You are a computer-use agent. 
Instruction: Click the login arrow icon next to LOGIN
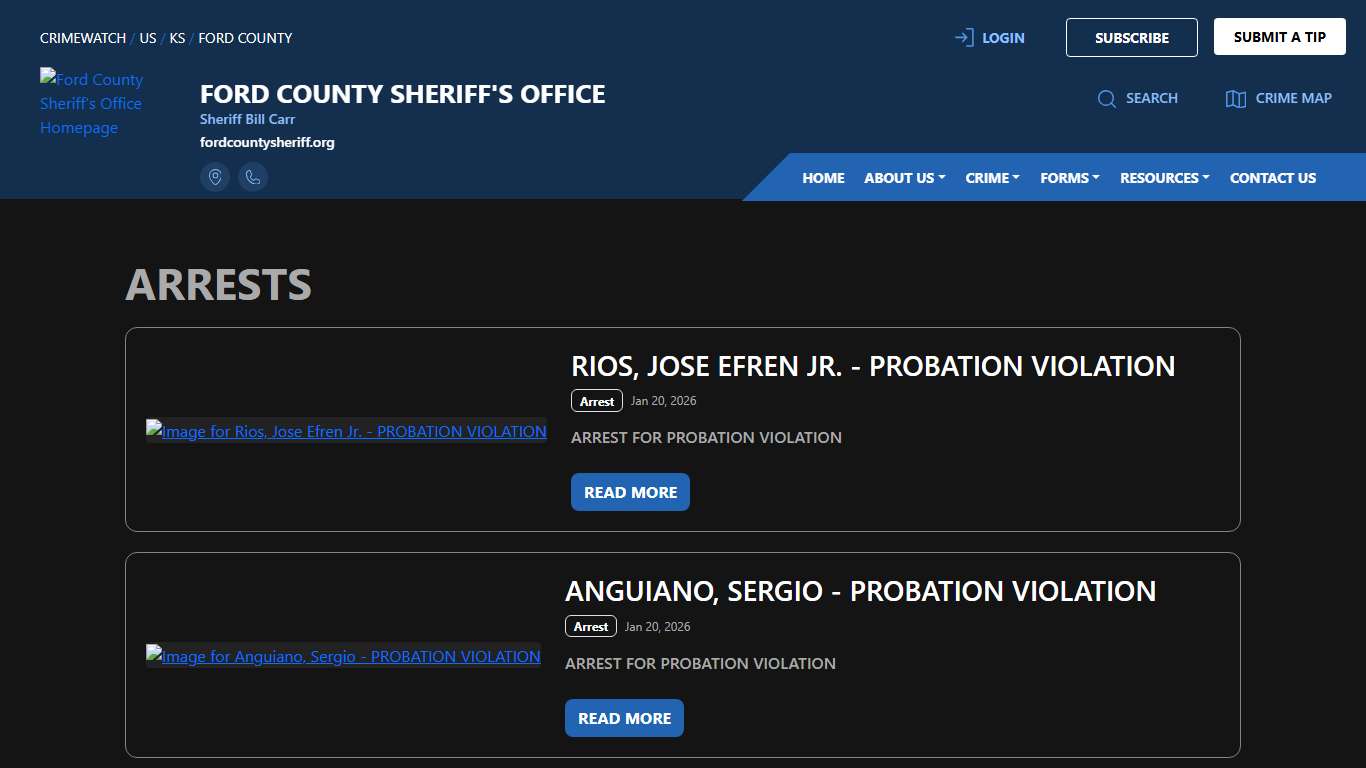pos(963,37)
